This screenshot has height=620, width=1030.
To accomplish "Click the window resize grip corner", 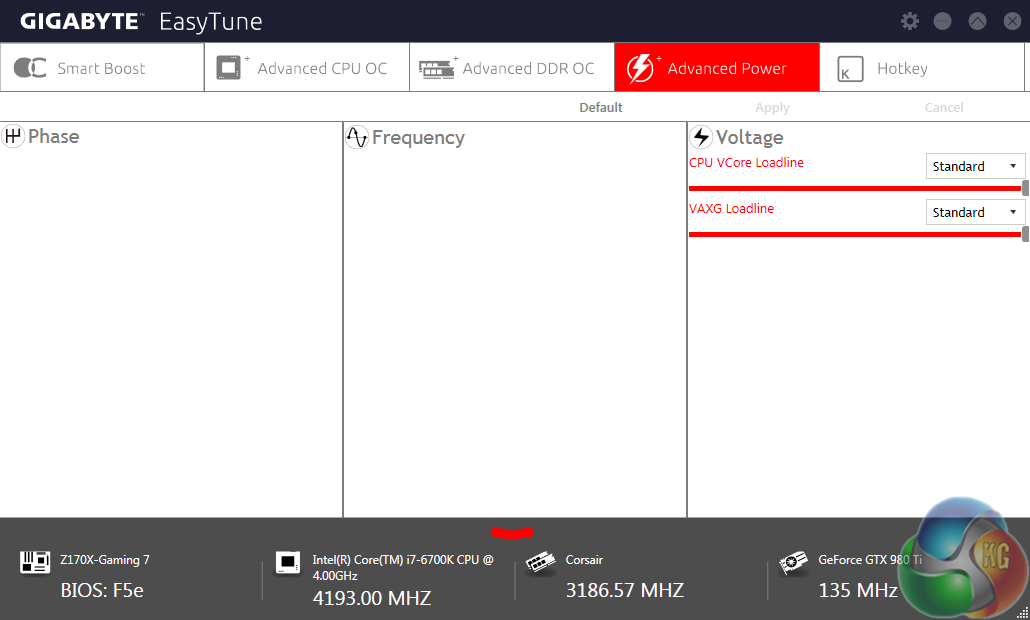I will [x=1023, y=613].
